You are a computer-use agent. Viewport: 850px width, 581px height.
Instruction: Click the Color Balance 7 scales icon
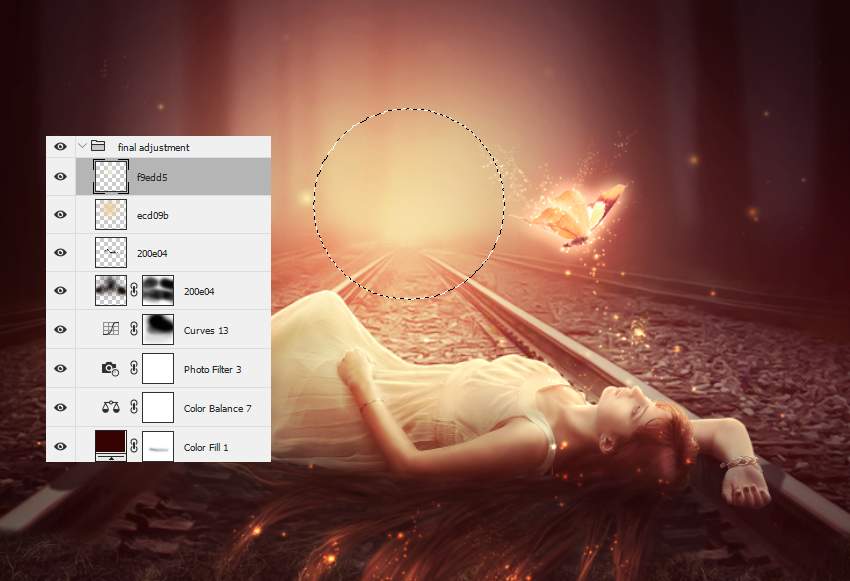coord(110,407)
